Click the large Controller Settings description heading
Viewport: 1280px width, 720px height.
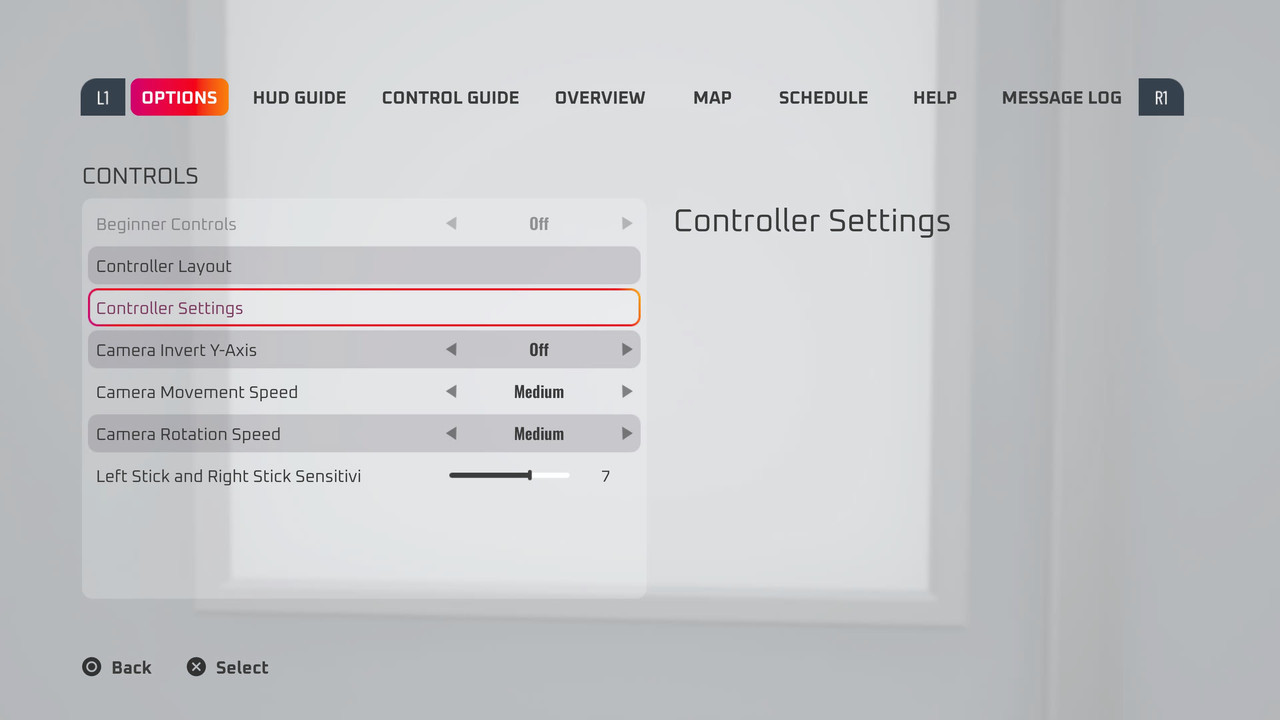[x=812, y=221]
